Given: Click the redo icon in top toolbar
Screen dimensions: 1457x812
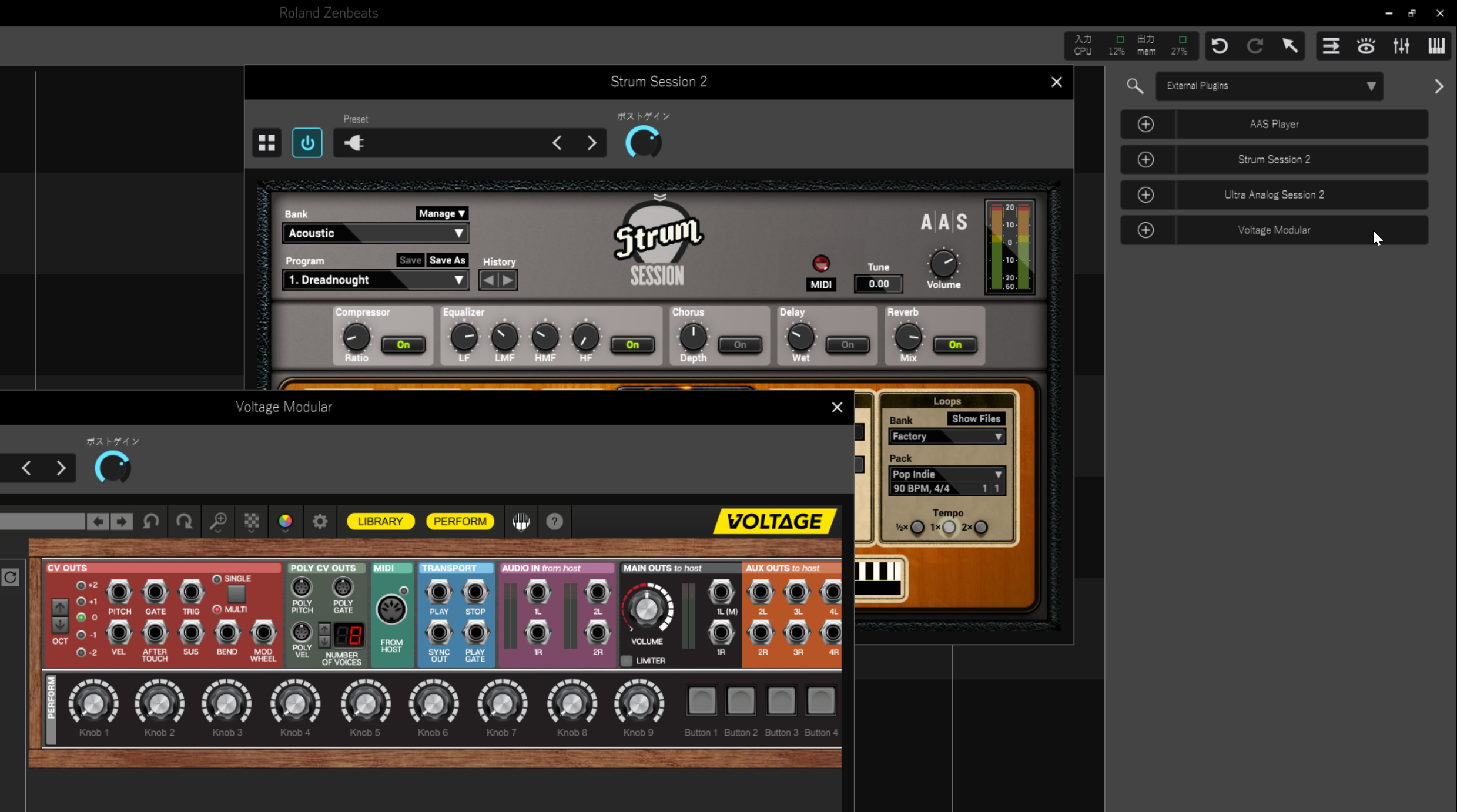Looking at the screenshot, I should coord(1255,46).
